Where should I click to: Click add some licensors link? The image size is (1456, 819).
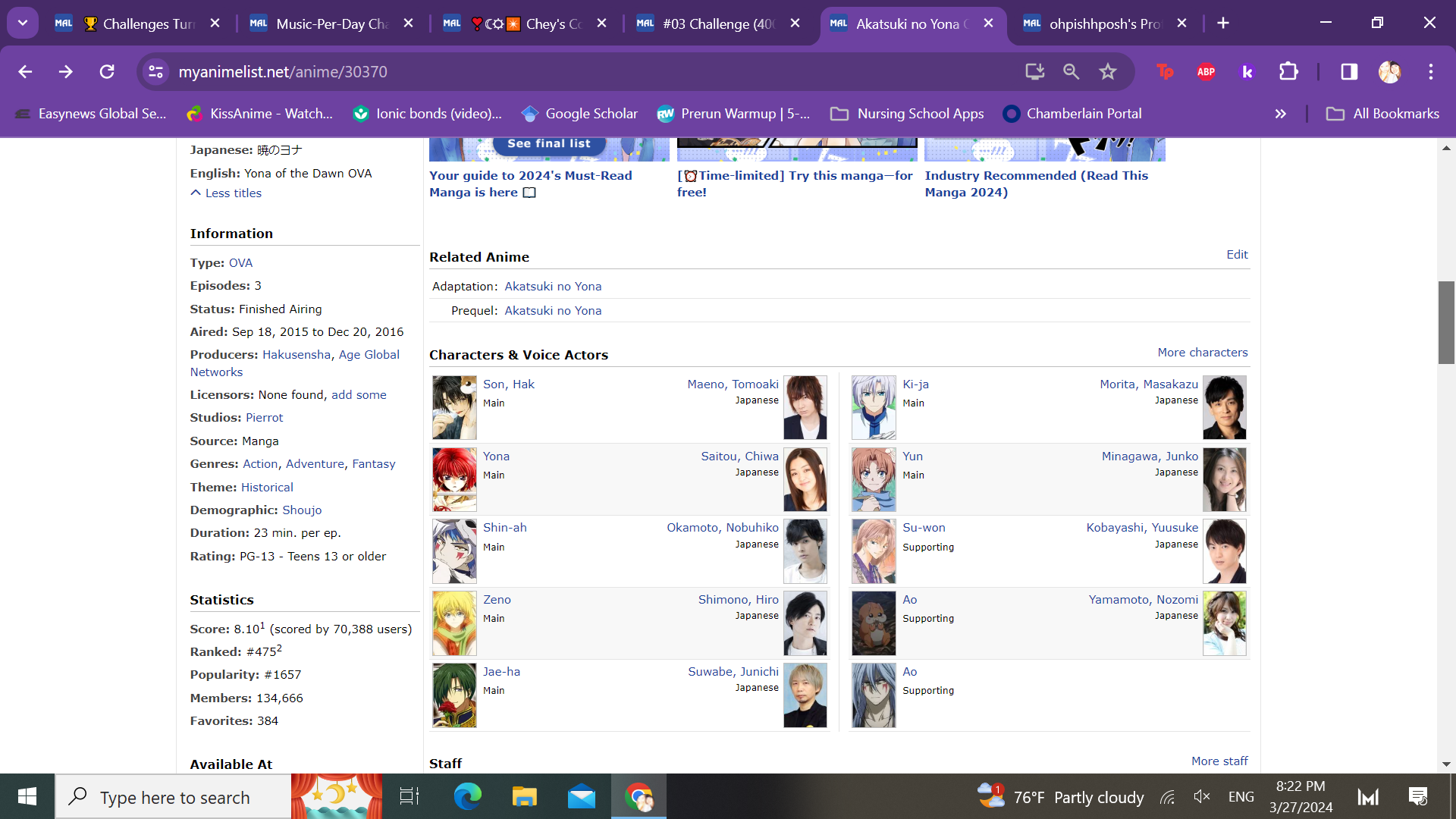coord(359,395)
